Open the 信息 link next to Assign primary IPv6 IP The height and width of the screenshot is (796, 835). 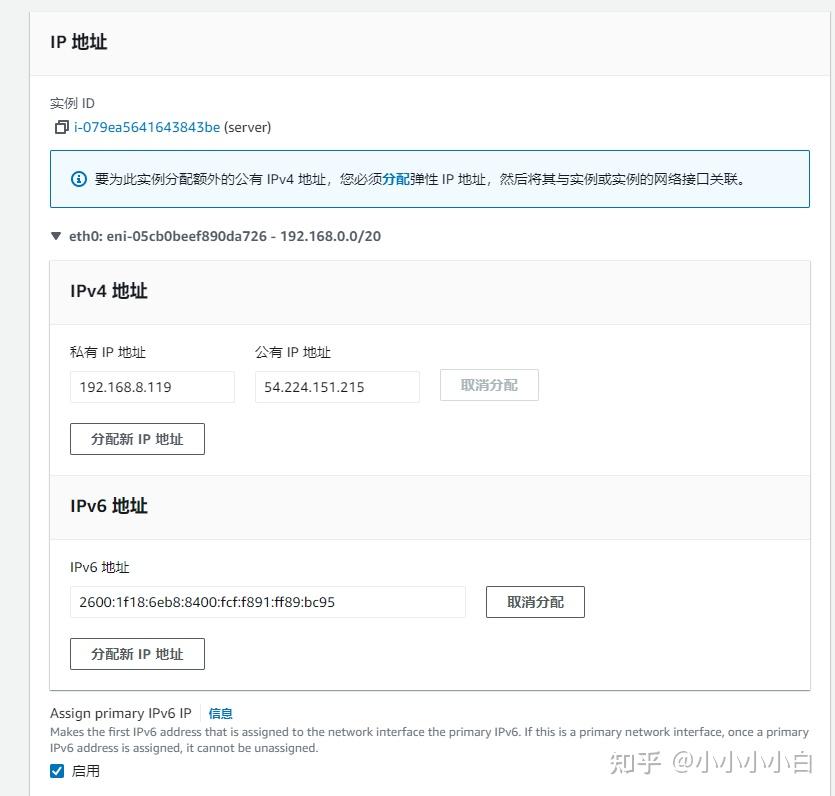click(x=220, y=713)
